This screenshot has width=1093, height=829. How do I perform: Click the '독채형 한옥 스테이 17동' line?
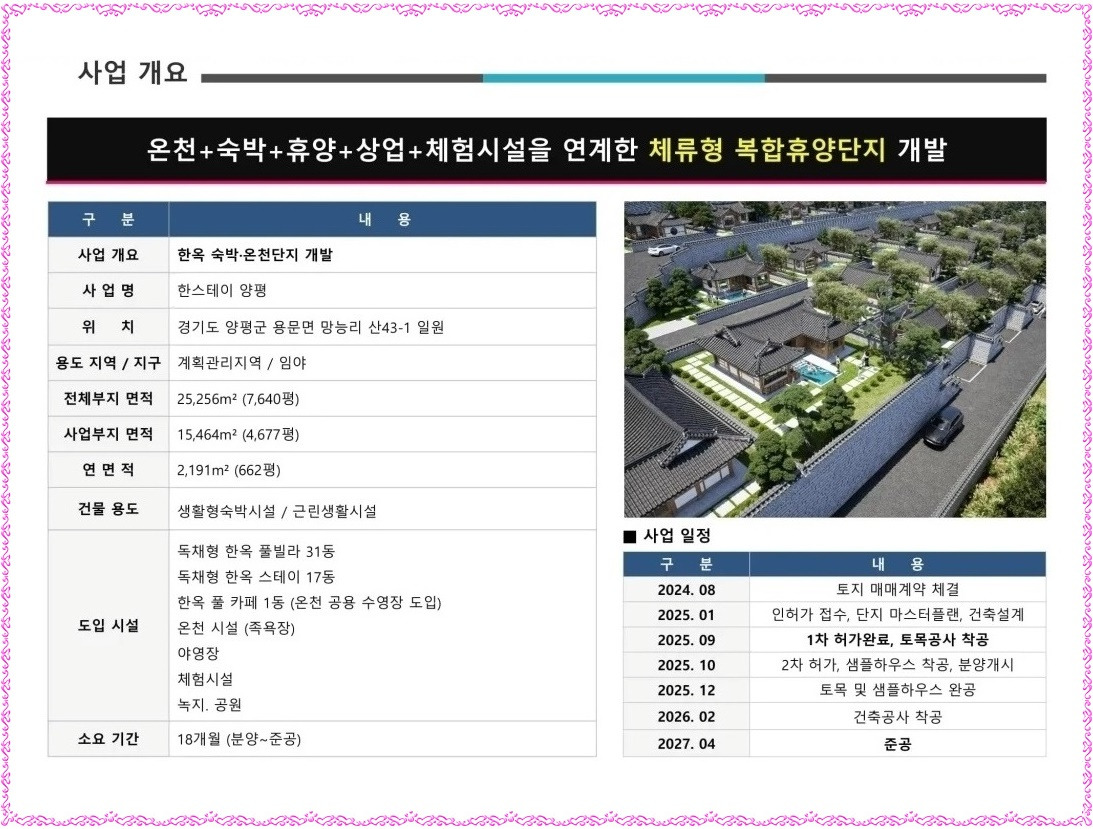click(x=256, y=577)
